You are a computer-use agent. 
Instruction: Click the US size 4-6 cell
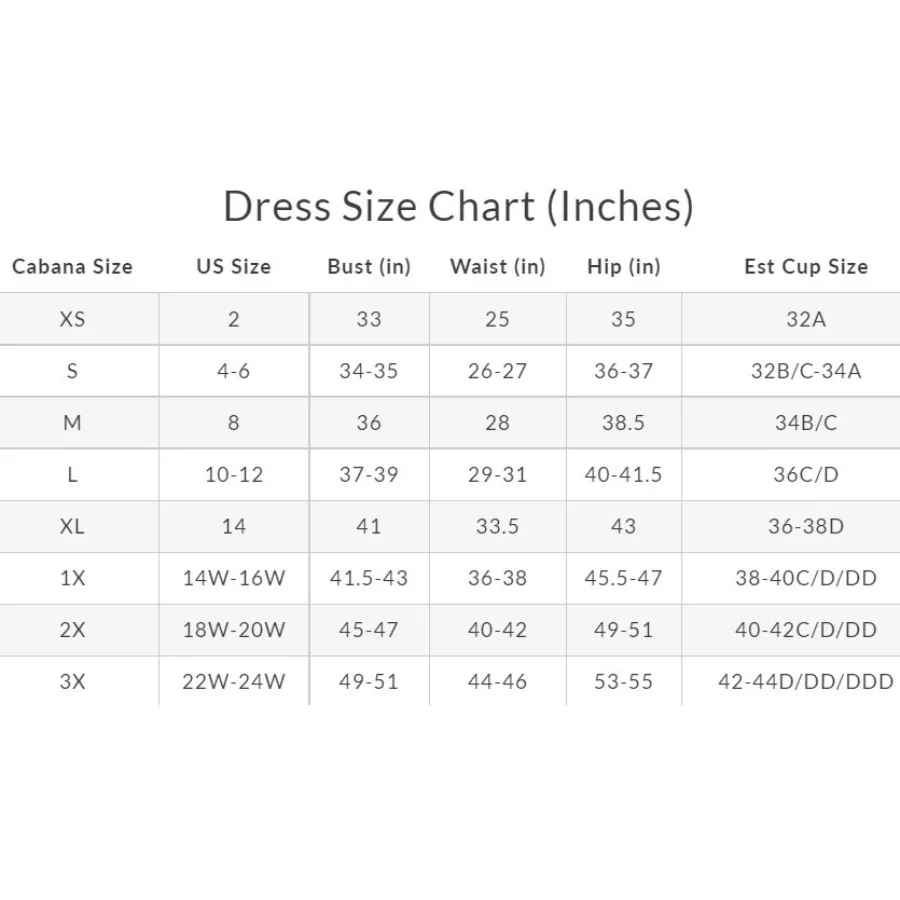(x=233, y=371)
